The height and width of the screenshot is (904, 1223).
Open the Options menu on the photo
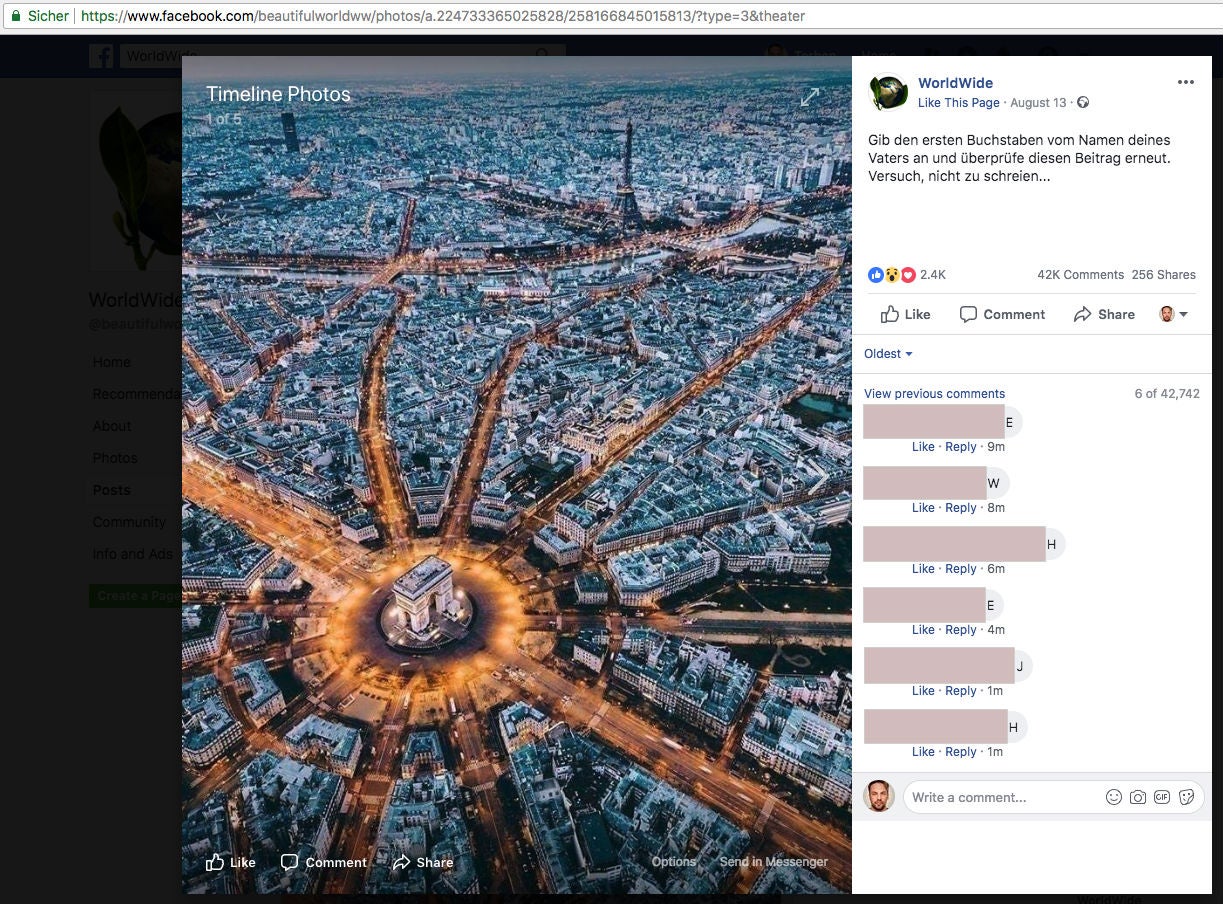(673, 862)
